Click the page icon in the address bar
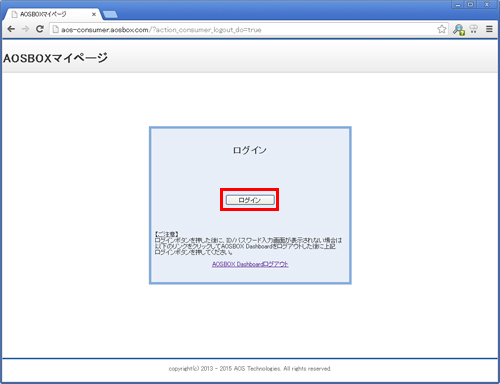This screenshot has width=500, height=384. [x=56, y=29]
